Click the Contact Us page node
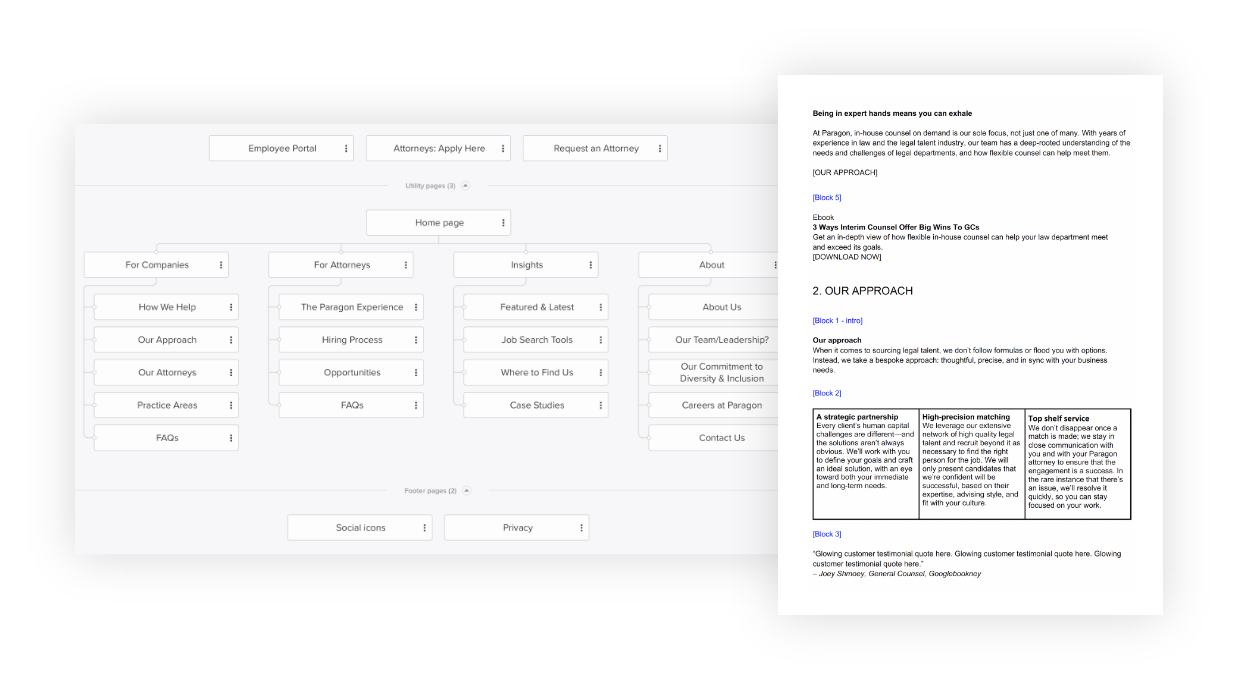The image size is (1238, 690). click(x=714, y=438)
